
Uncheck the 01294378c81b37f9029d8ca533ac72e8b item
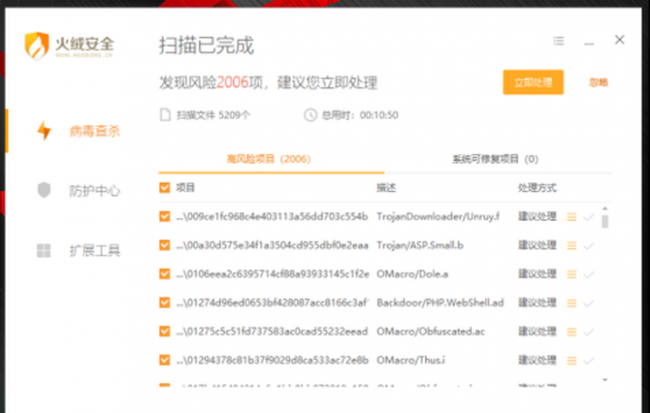tap(165, 360)
